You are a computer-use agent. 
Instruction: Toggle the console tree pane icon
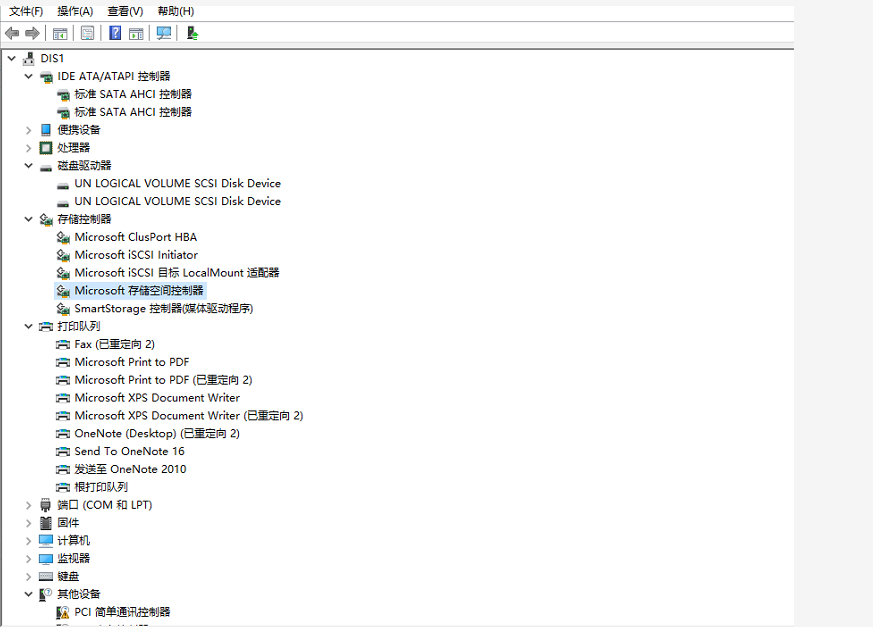60,33
